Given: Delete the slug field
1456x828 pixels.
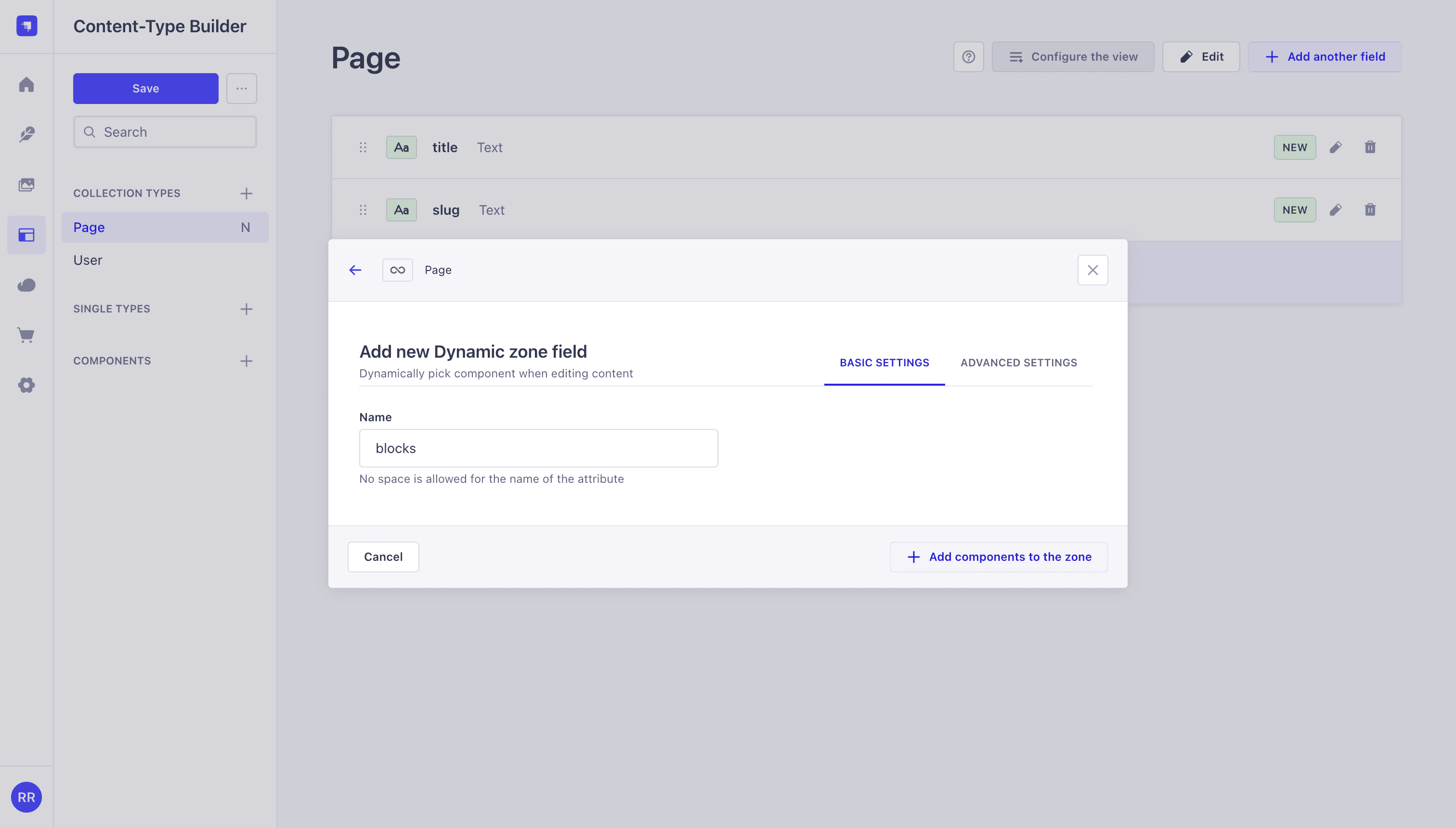Looking at the screenshot, I should [x=1370, y=210].
